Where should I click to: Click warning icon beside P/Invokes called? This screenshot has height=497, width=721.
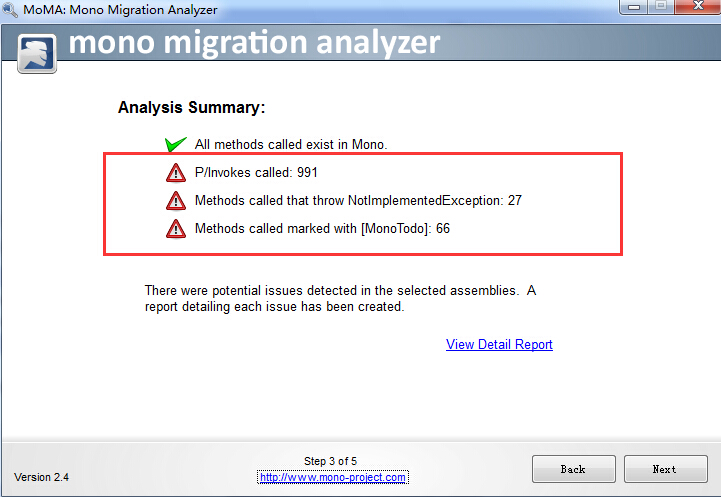click(x=176, y=173)
